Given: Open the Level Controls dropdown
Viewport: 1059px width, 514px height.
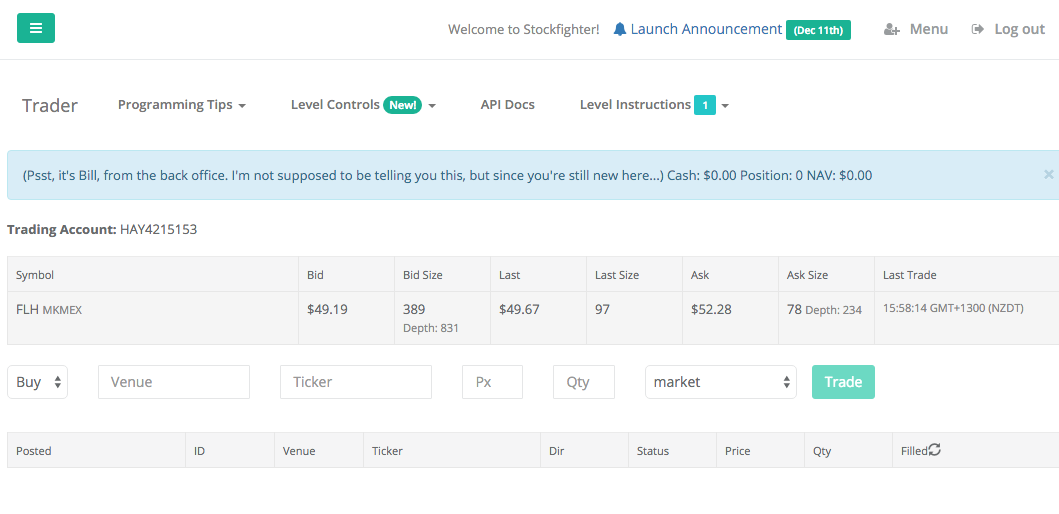Looking at the screenshot, I should (x=363, y=105).
